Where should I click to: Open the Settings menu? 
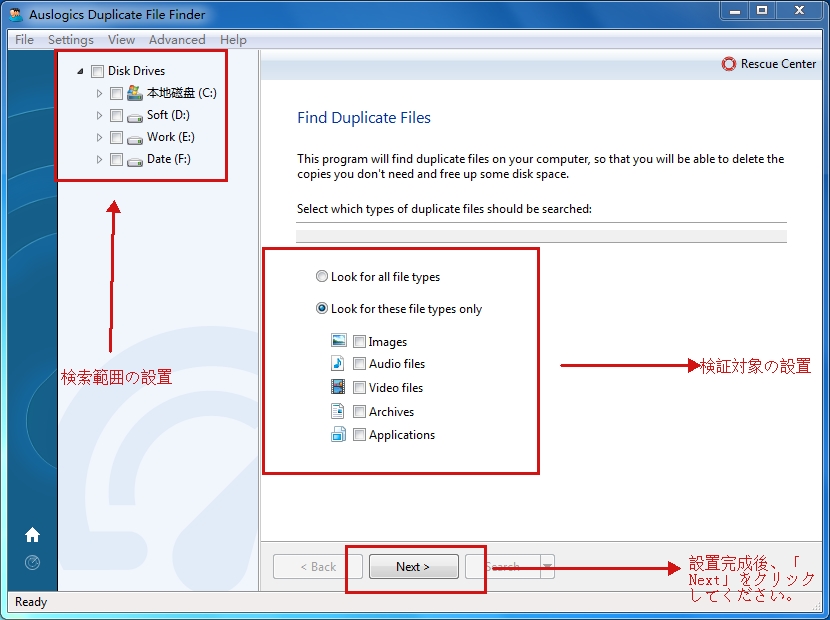click(x=70, y=40)
